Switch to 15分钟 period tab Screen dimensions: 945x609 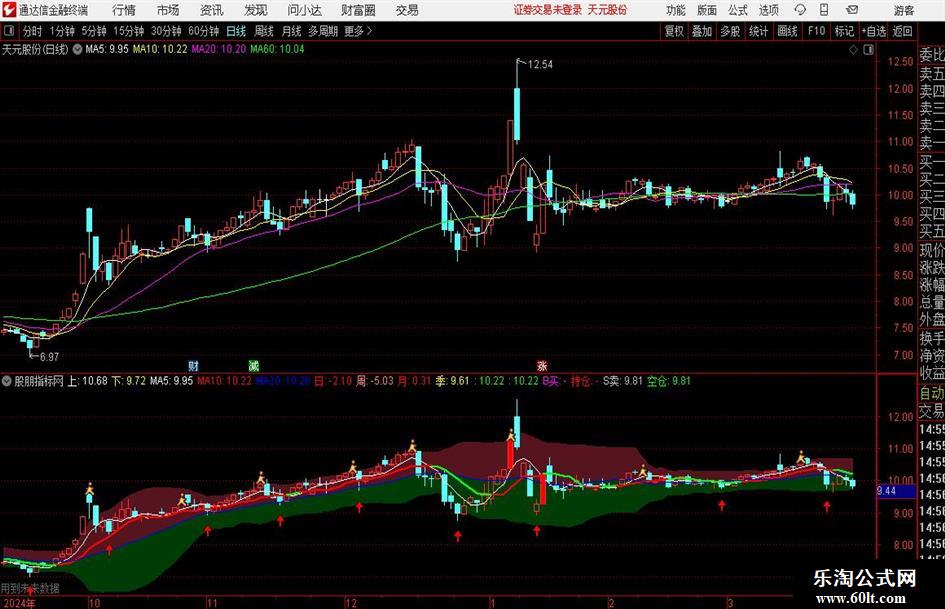click(129, 31)
